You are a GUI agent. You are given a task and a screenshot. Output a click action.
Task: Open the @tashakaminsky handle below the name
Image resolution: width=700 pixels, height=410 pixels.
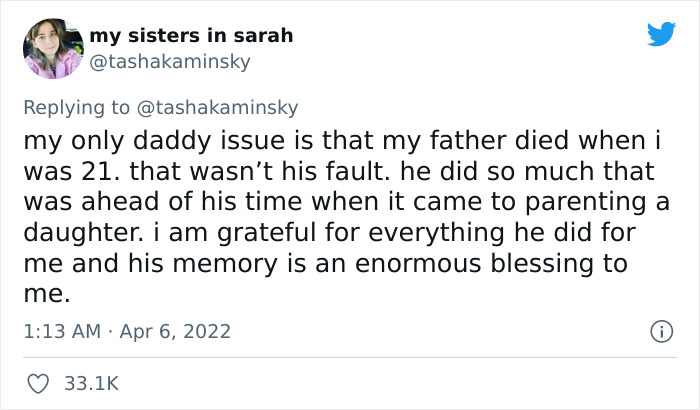coord(170,61)
